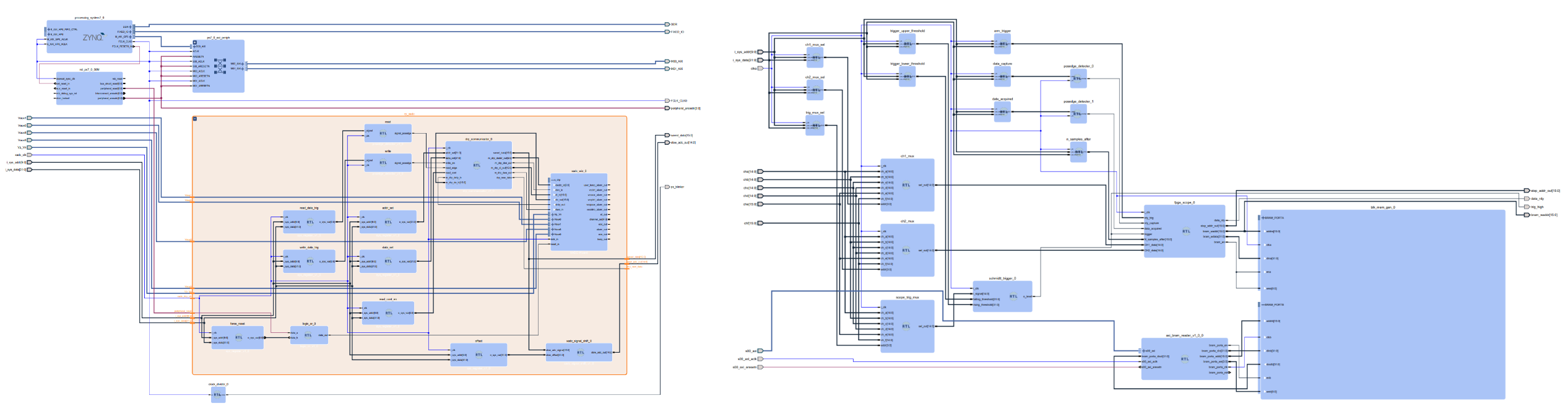Select the DDR external port
This screenshot has height=414, width=1568.
(x=667, y=25)
